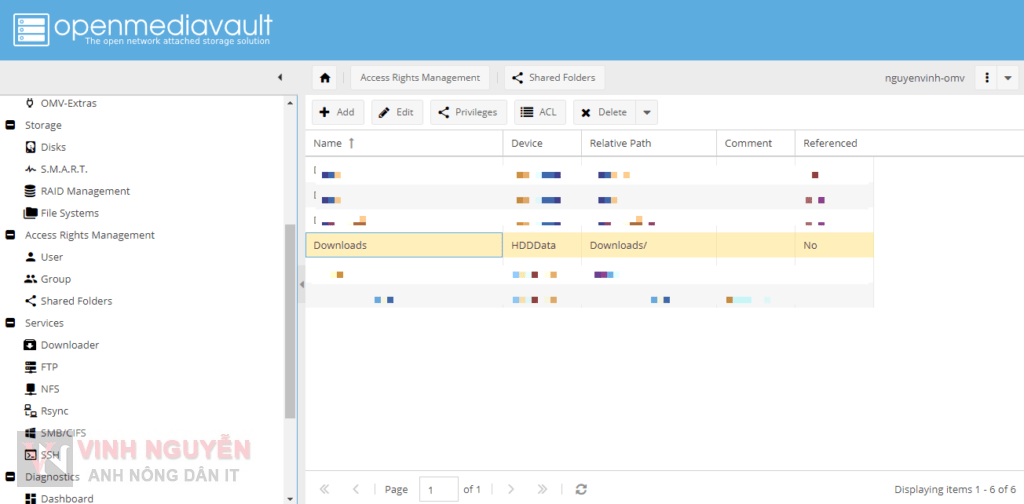Open the user menu dropdown arrow
The image size is (1024, 504).
(1008, 78)
